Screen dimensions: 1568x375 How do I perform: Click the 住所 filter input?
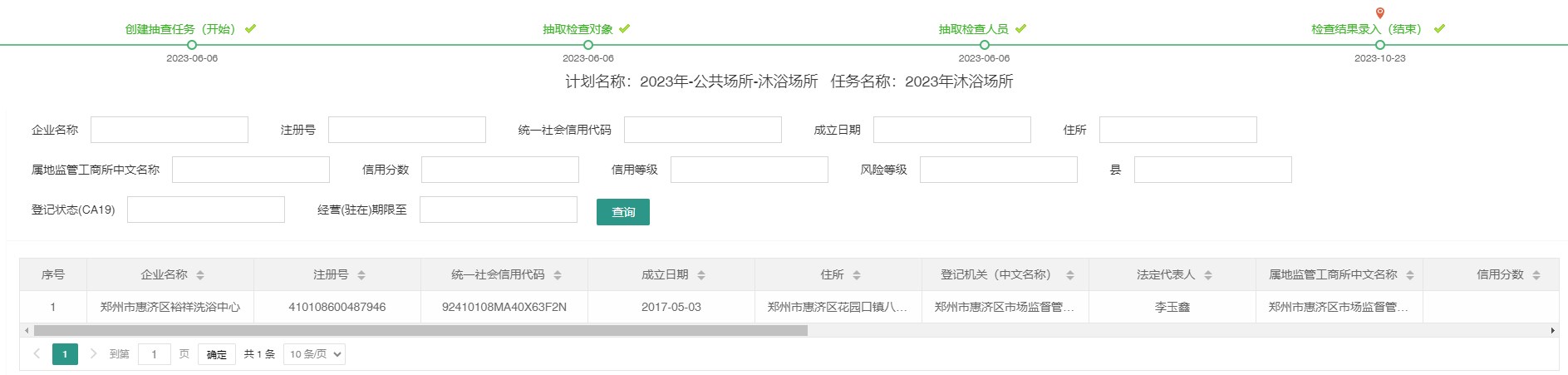tap(1178, 130)
